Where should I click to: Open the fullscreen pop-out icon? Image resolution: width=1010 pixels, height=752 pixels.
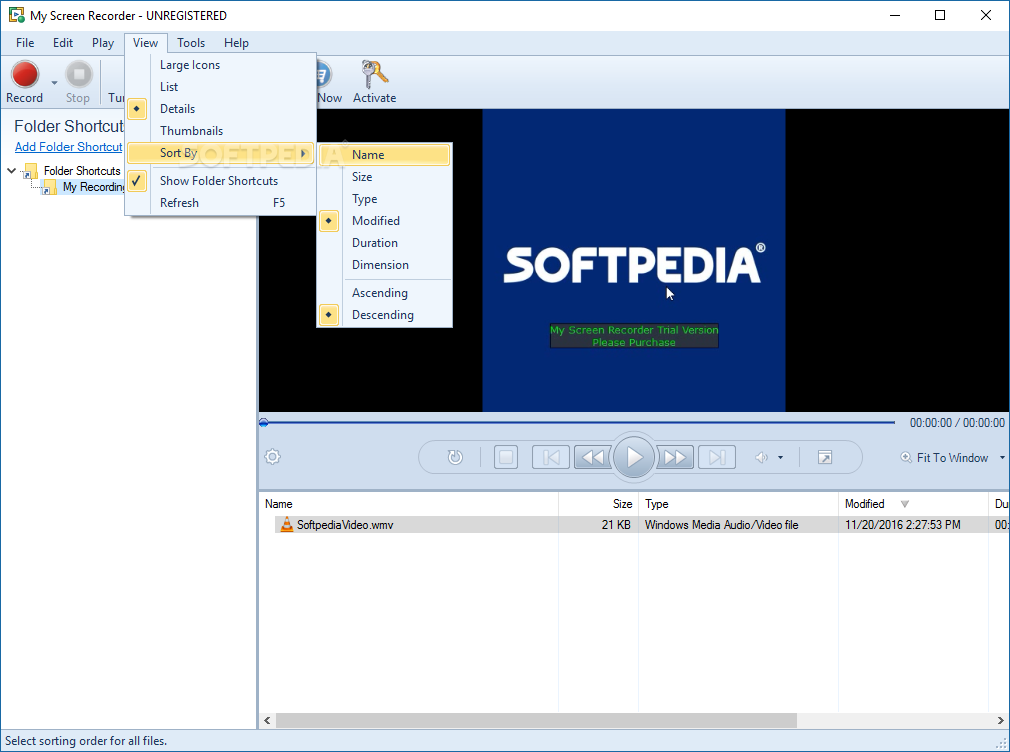tap(824, 458)
